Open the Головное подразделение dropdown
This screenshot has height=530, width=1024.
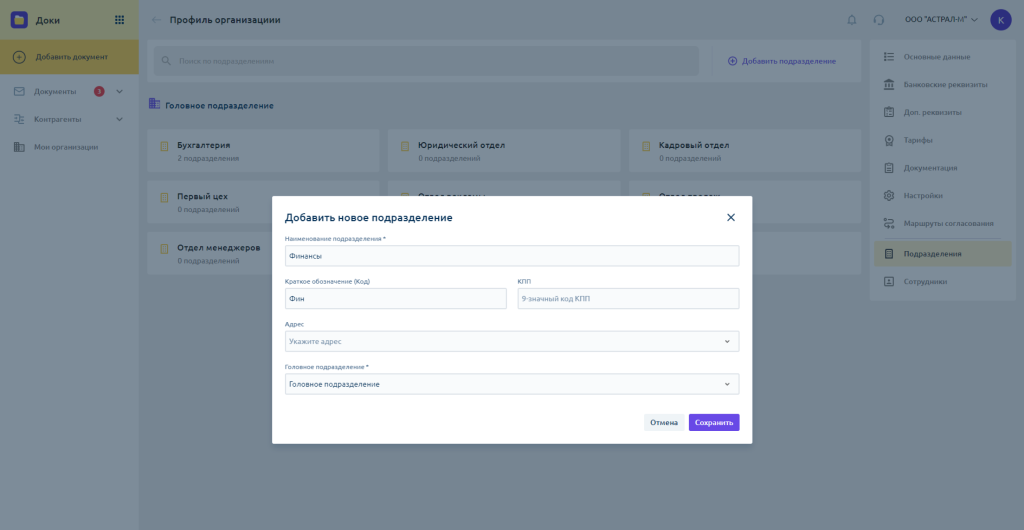pos(726,384)
